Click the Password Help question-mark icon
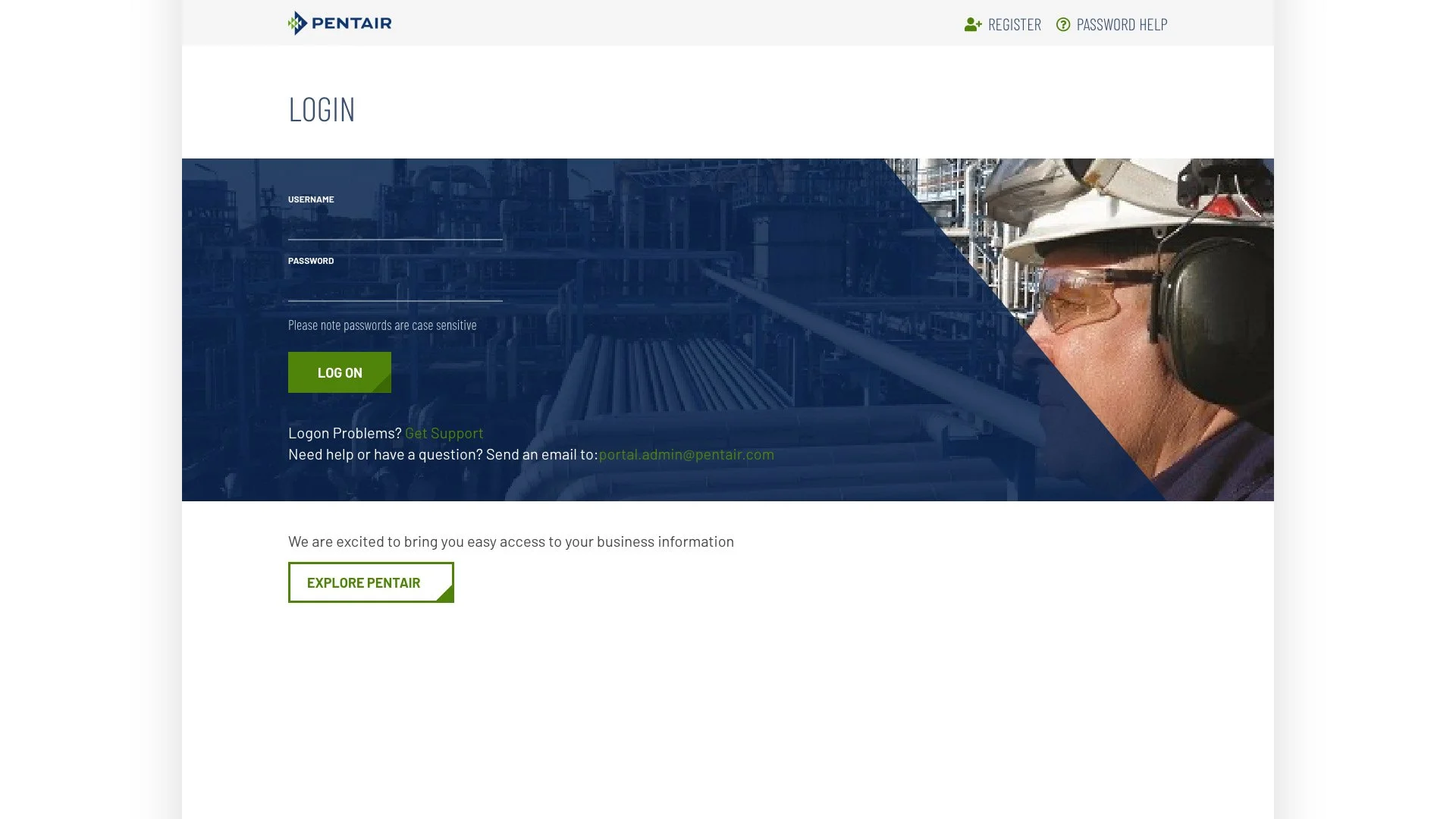 [1063, 25]
